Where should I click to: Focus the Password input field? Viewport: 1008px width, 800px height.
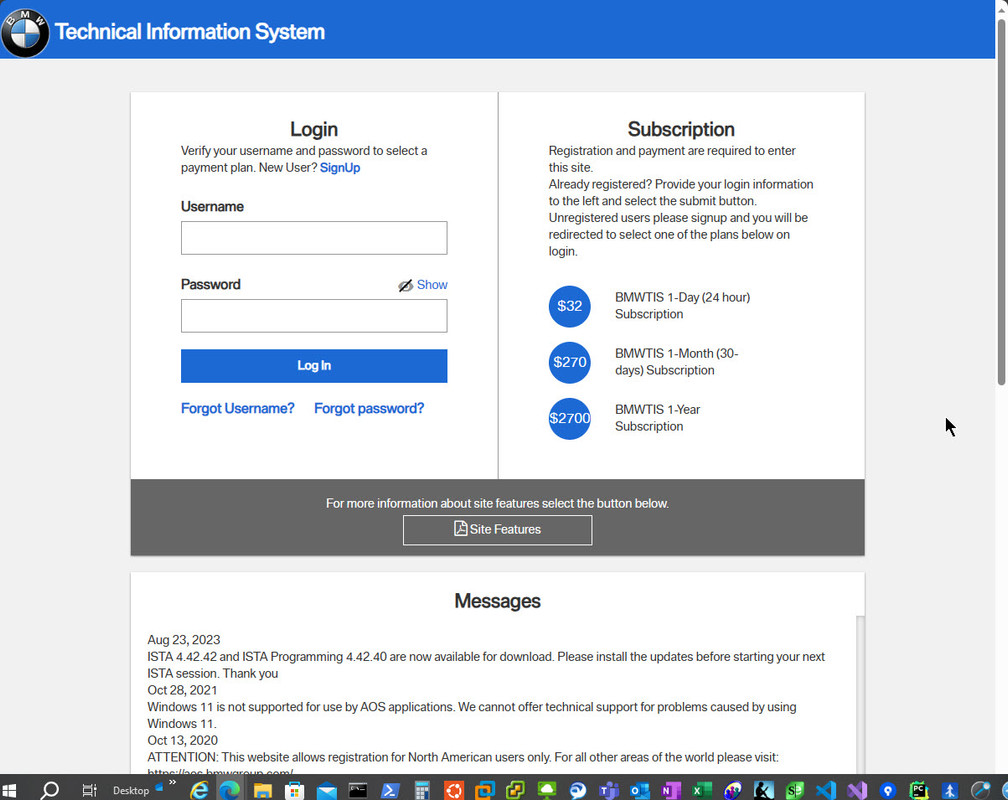(x=314, y=316)
